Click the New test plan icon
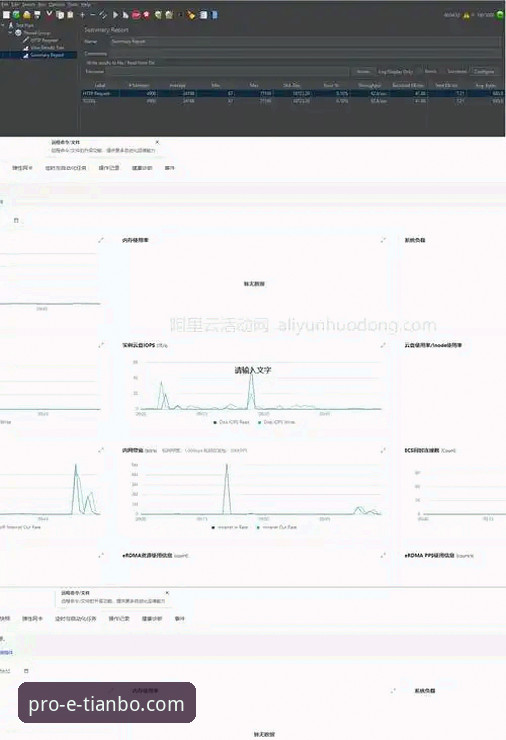 tap(6, 15)
